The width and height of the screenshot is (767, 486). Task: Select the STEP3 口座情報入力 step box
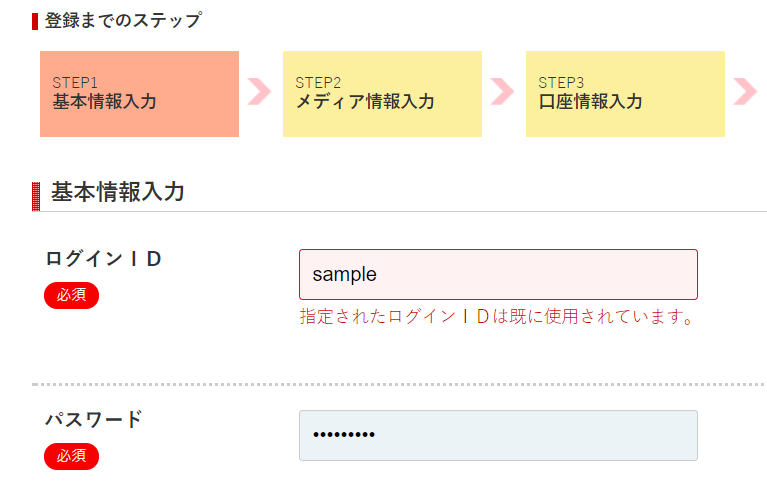click(625, 94)
